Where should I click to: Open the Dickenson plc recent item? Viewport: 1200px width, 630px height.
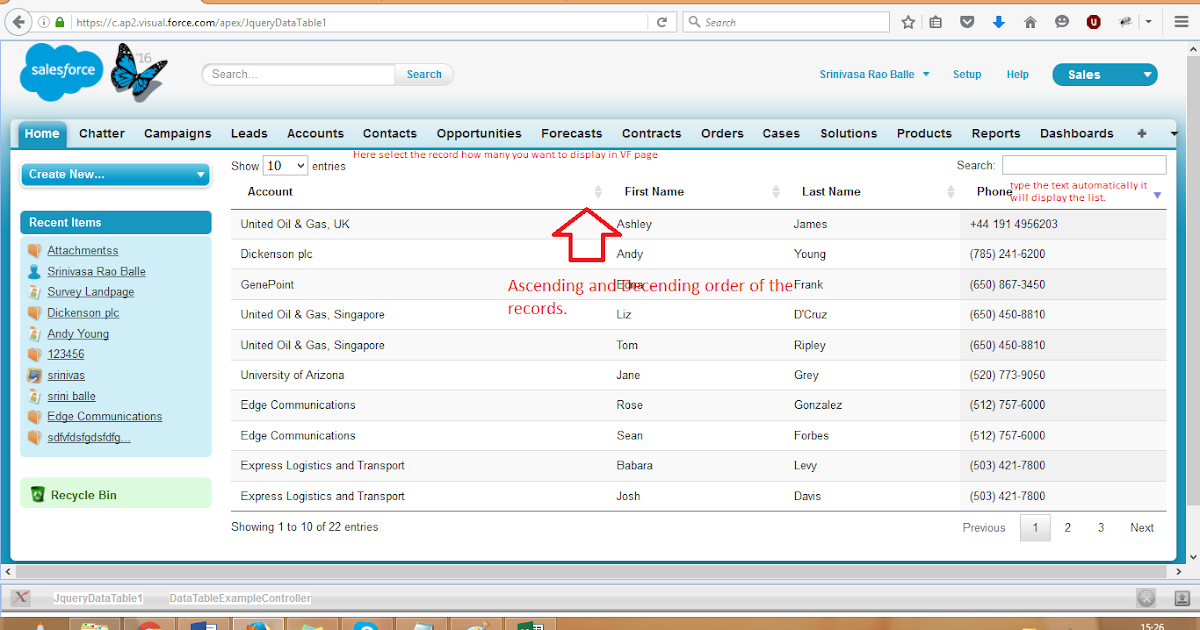click(x=83, y=313)
